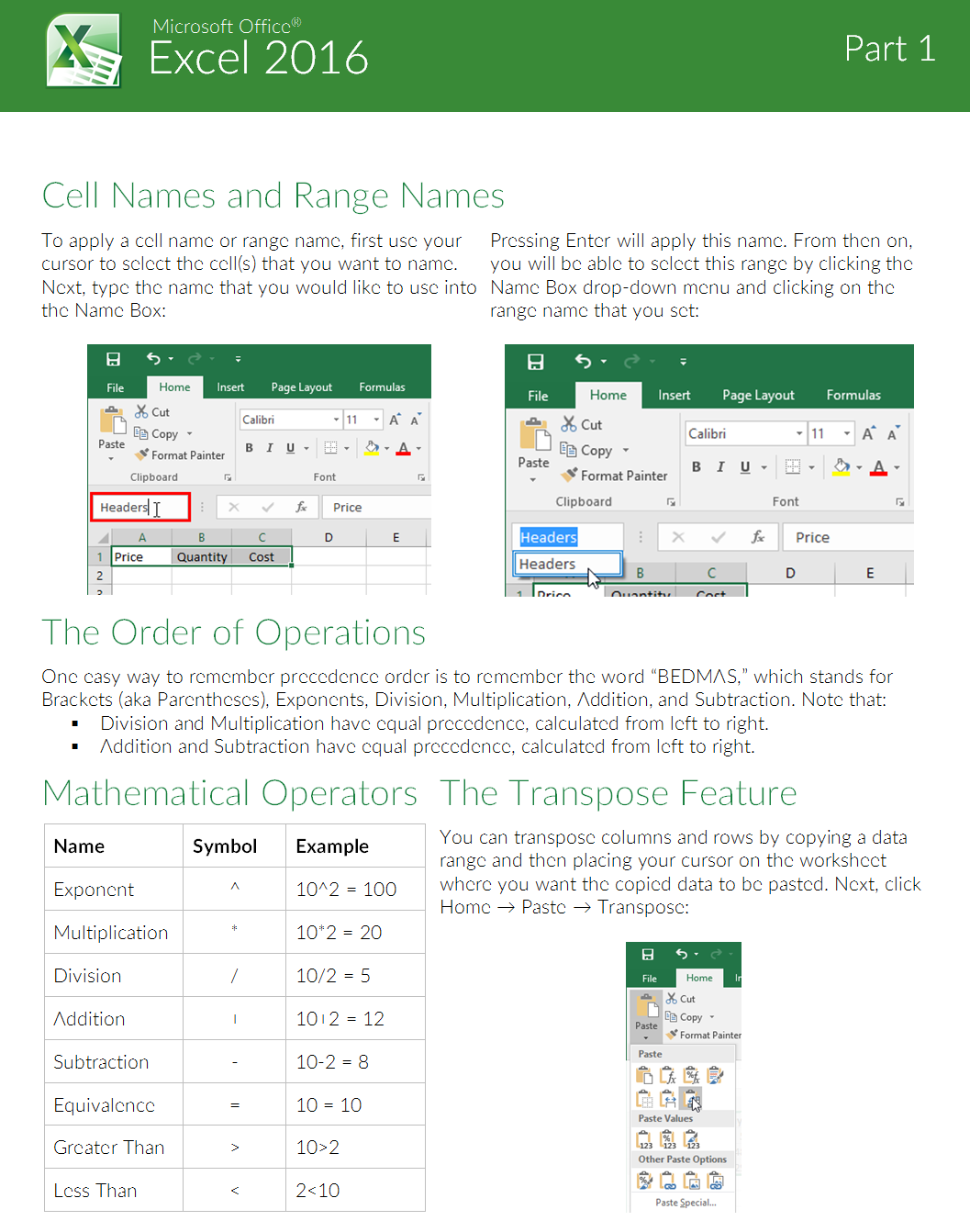Screen dimensions: 970x1232
Task: Toggle Italic in Headers dropdown screenshot
Action: [721, 466]
